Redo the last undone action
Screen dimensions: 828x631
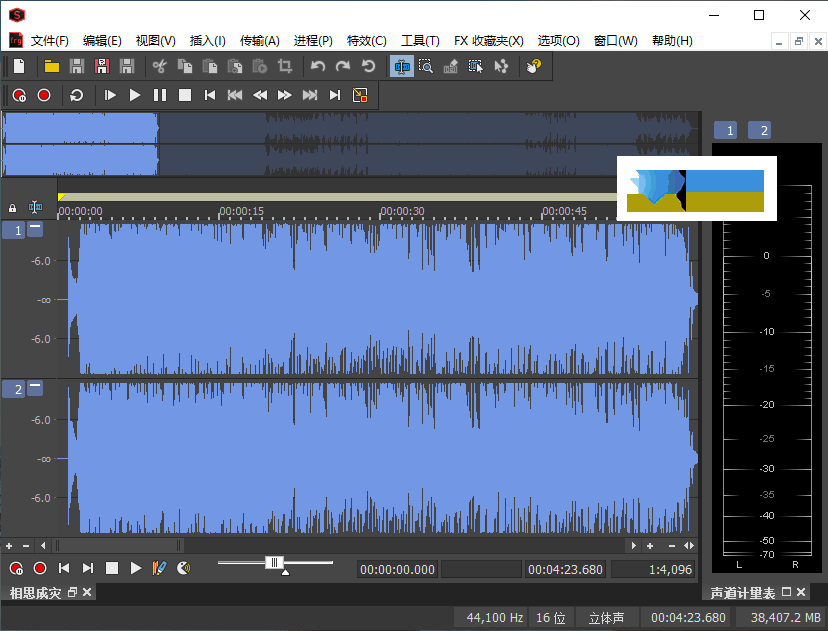pos(343,66)
